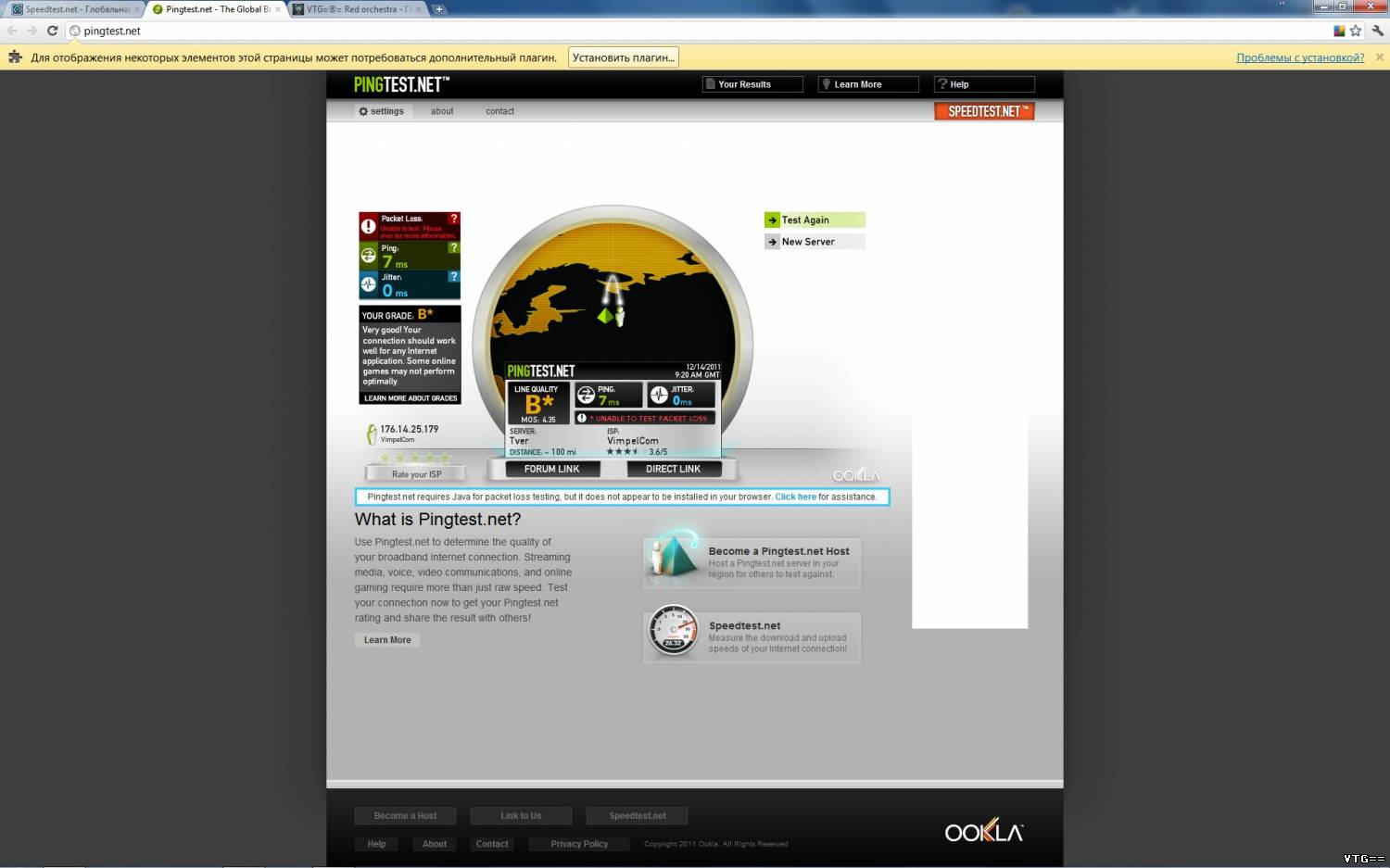Click New Server

[x=815, y=242]
